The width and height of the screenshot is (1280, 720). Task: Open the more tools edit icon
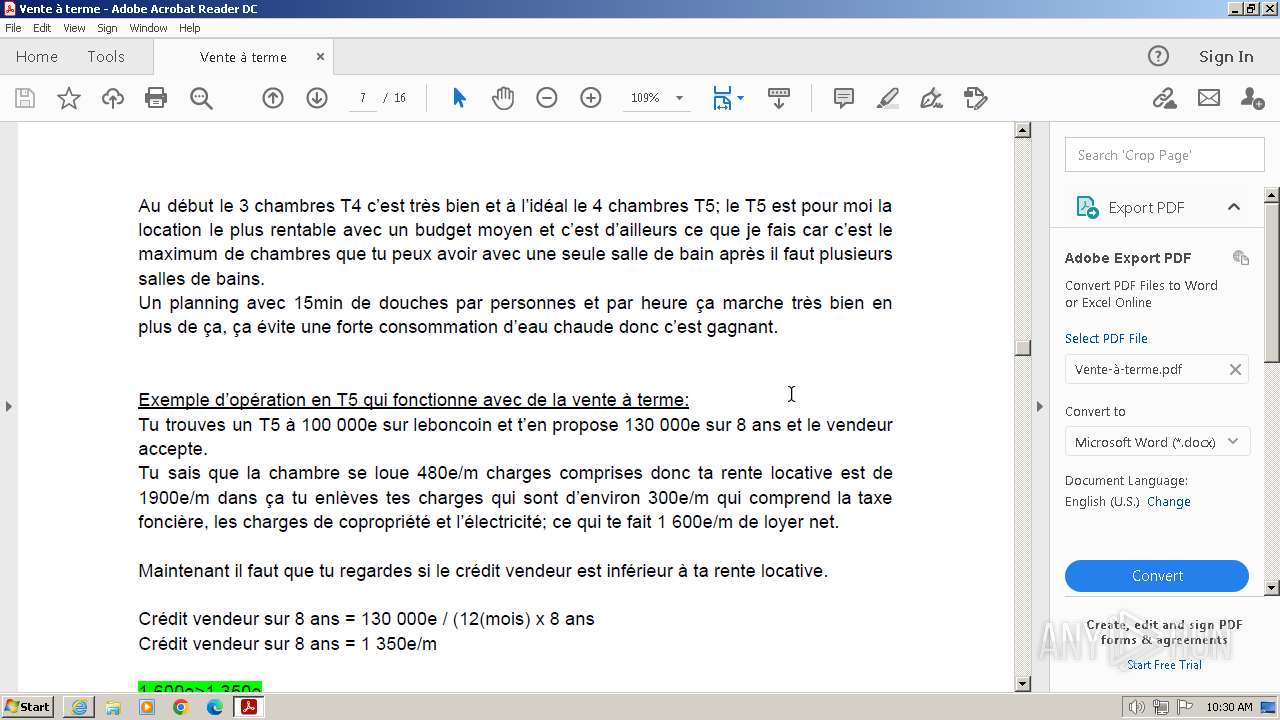tap(975, 98)
